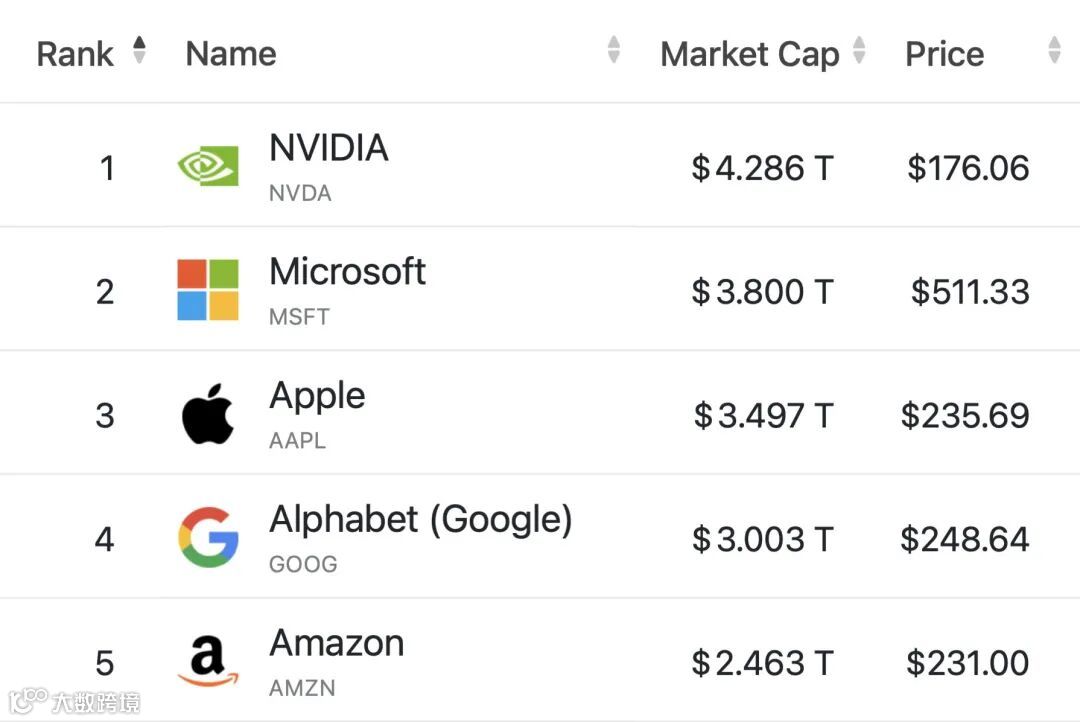Open the Microsoft company link
This screenshot has height=722, width=1080.
pos(347,272)
